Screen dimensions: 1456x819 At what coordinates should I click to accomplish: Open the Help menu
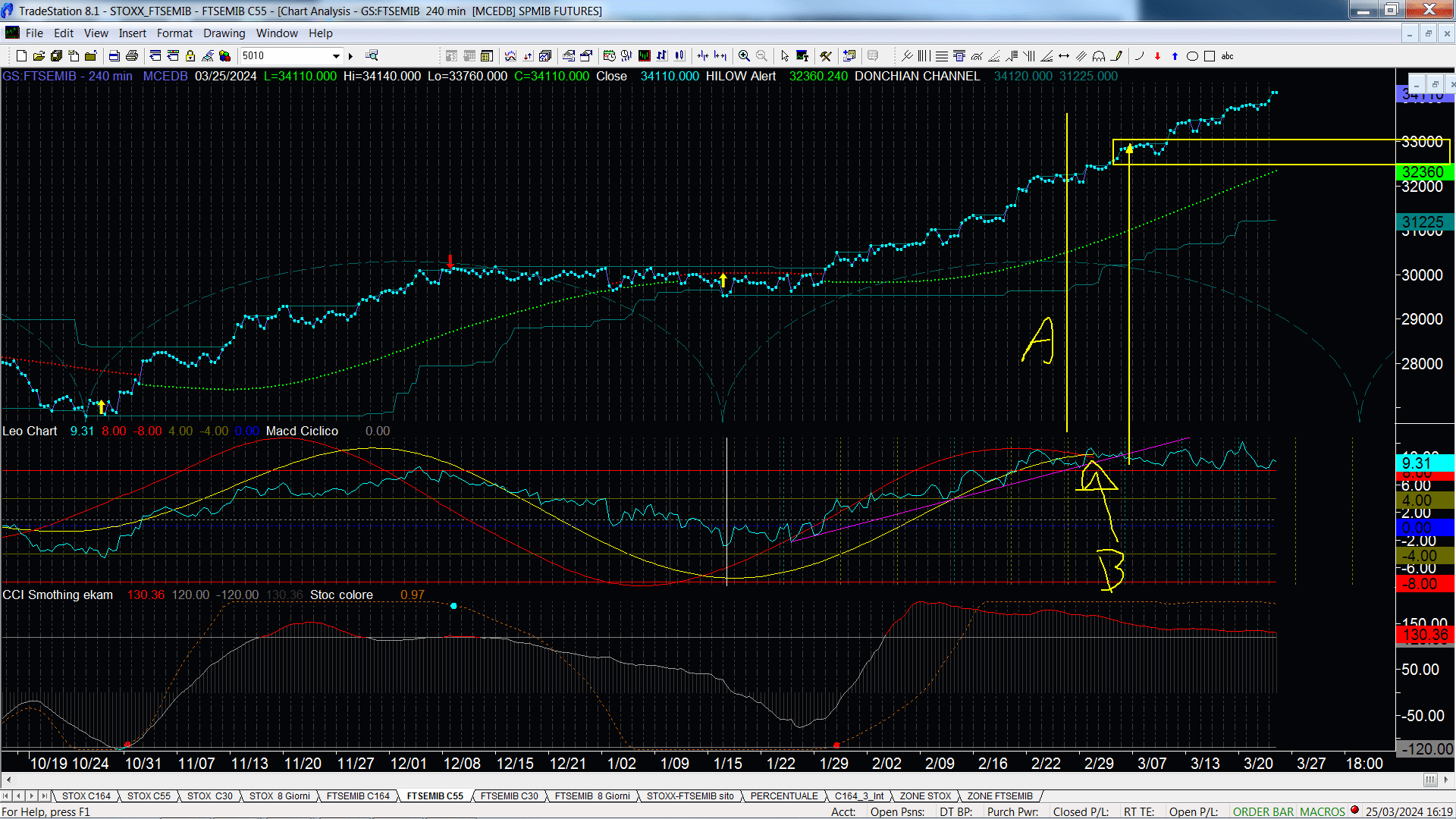[x=320, y=33]
